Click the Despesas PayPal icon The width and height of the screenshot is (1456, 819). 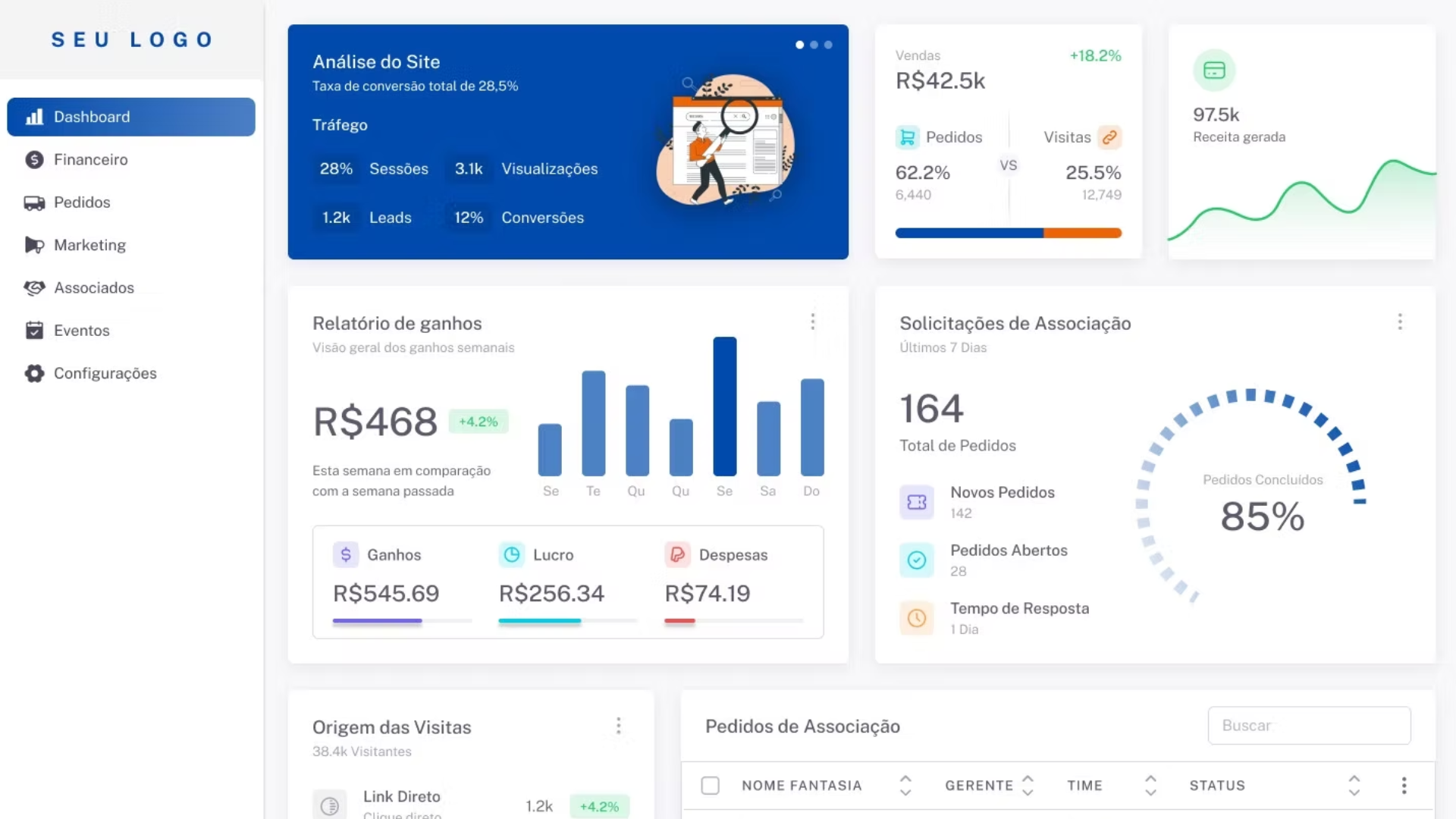tap(677, 554)
